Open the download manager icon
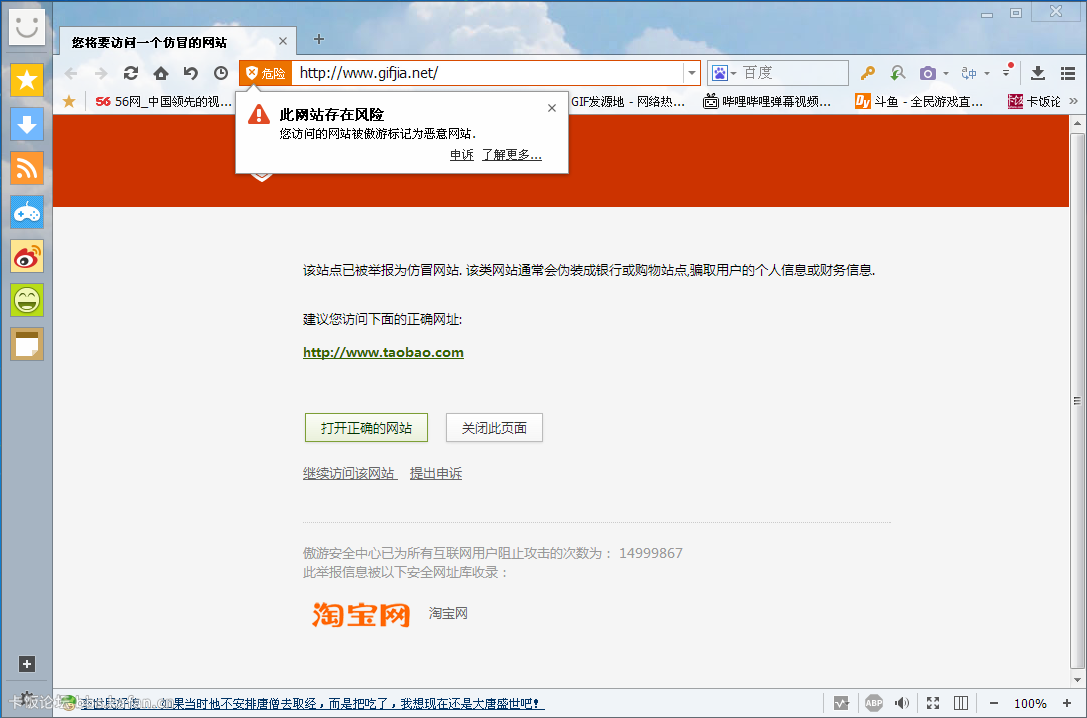This screenshot has height=718, width=1087. pyautogui.click(x=1038, y=73)
